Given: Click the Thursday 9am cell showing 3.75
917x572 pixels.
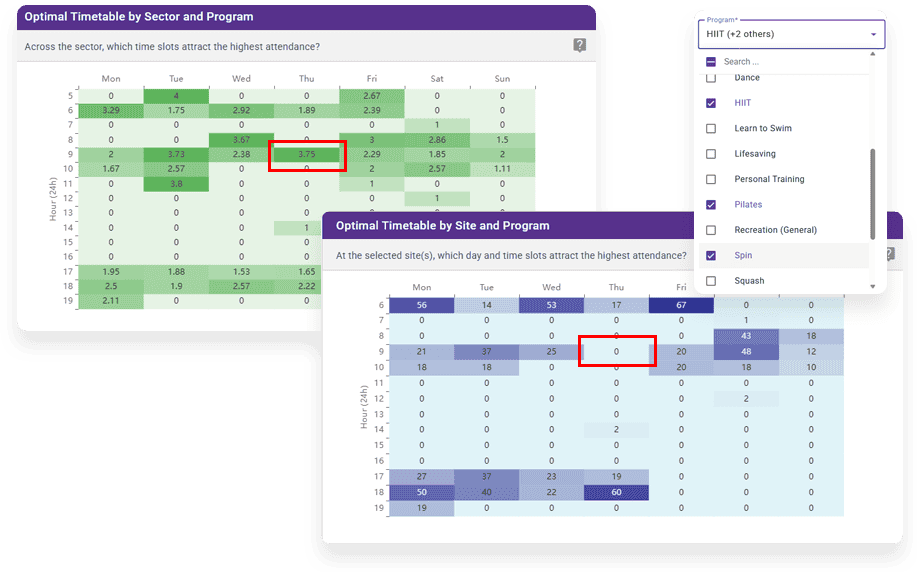Looking at the screenshot, I should pos(307,155).
